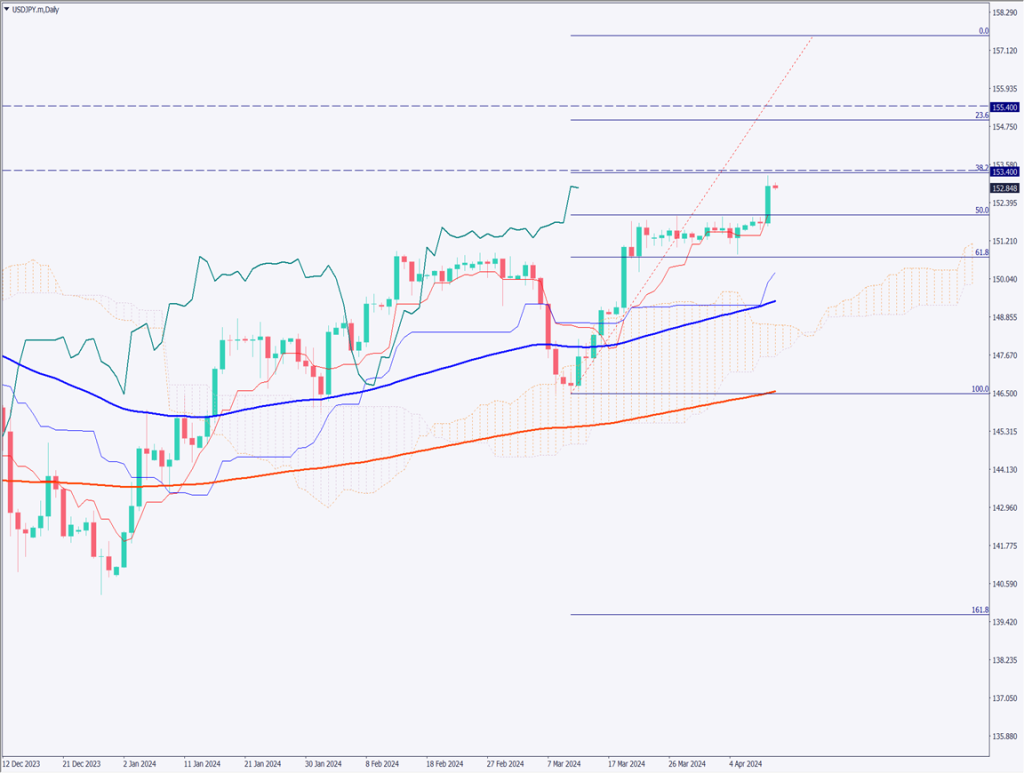Click the current price tag 152.848

tap(1004, 188)
